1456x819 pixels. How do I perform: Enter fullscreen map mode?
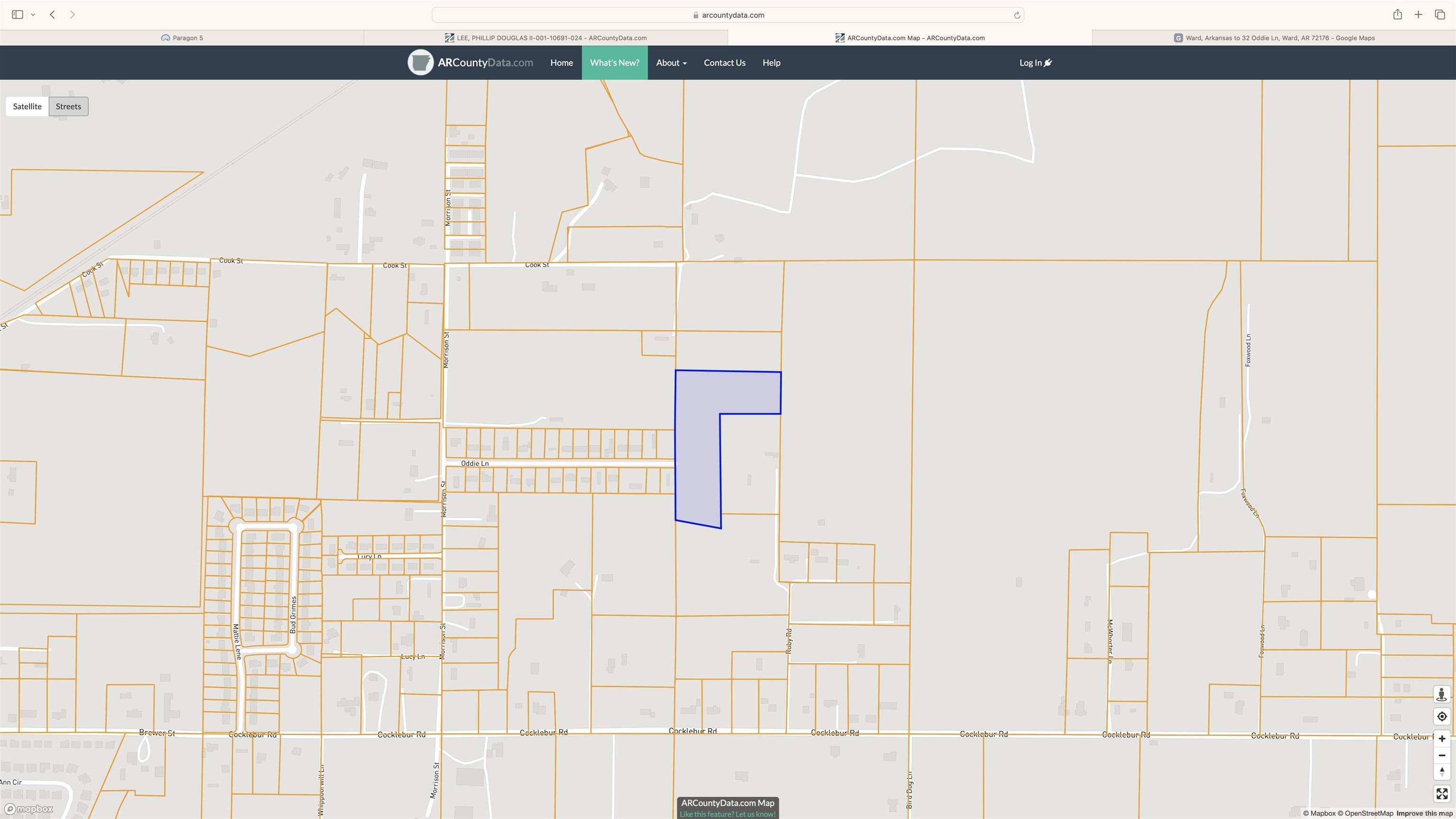click(1441, 794)
